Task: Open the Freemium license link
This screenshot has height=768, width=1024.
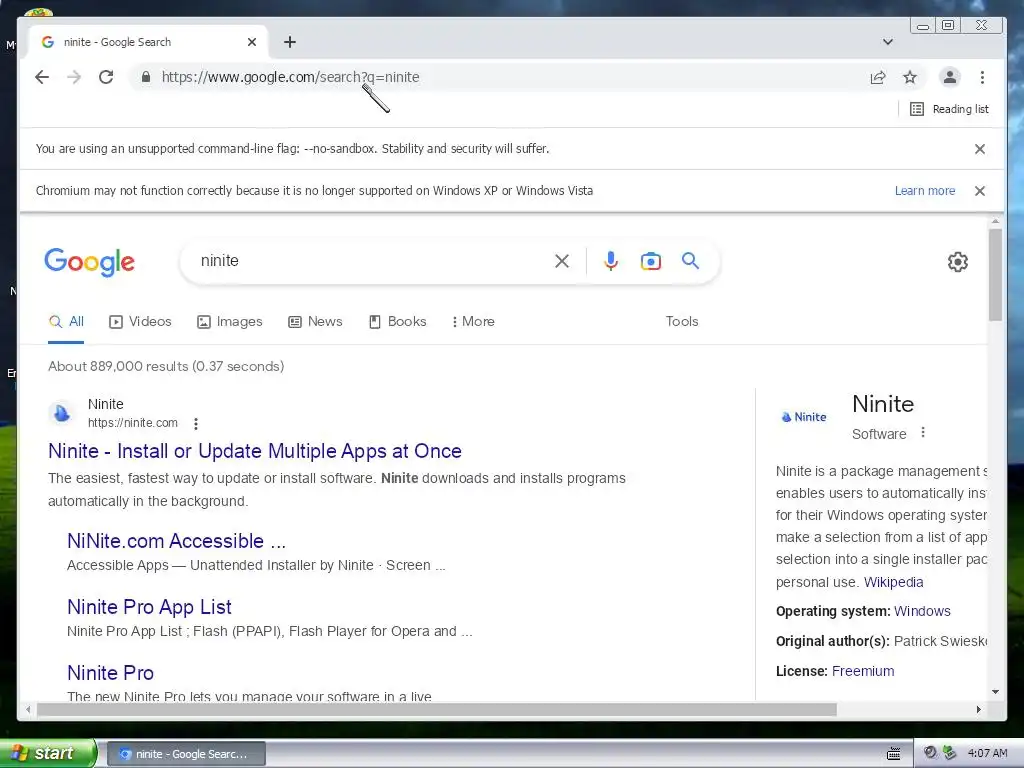Action: tap(863, 671)
